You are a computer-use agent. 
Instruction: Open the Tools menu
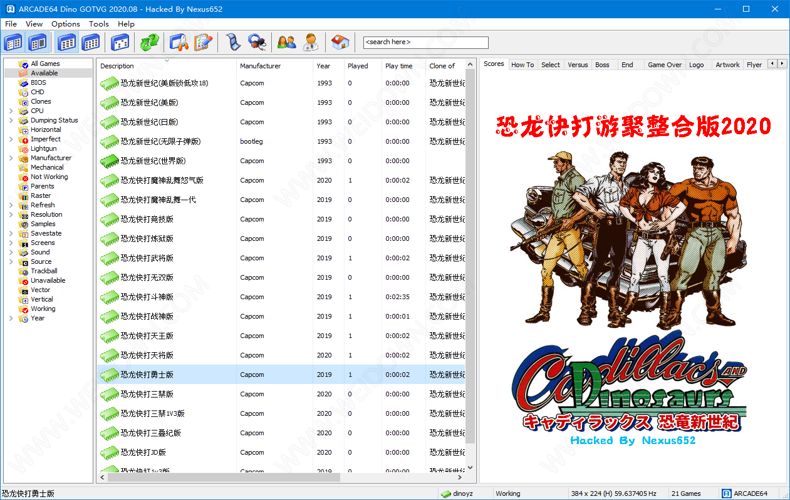(99, 24)
